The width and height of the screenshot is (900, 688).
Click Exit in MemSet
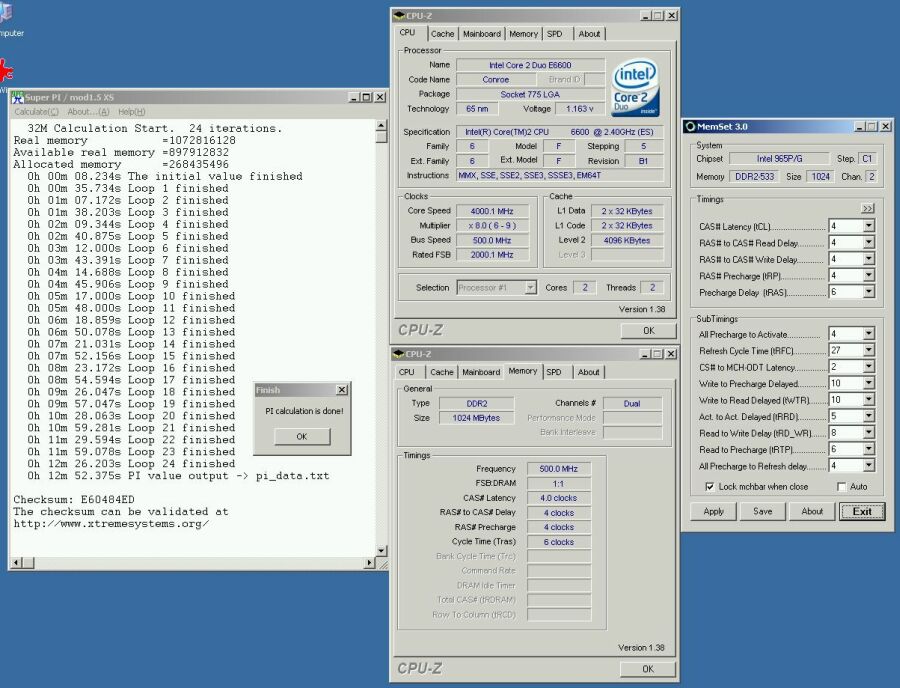[x=862, y=511]
